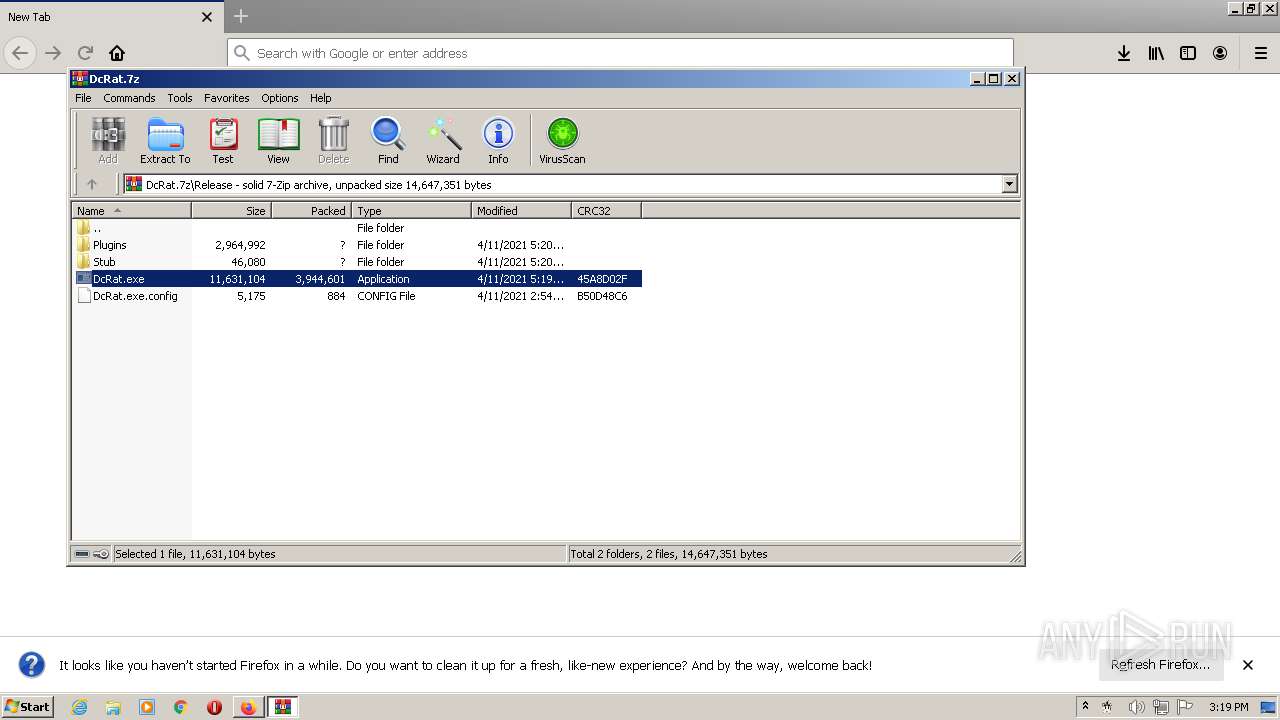
Task: Open the View toolbar icon
Action: click(278, 140)
